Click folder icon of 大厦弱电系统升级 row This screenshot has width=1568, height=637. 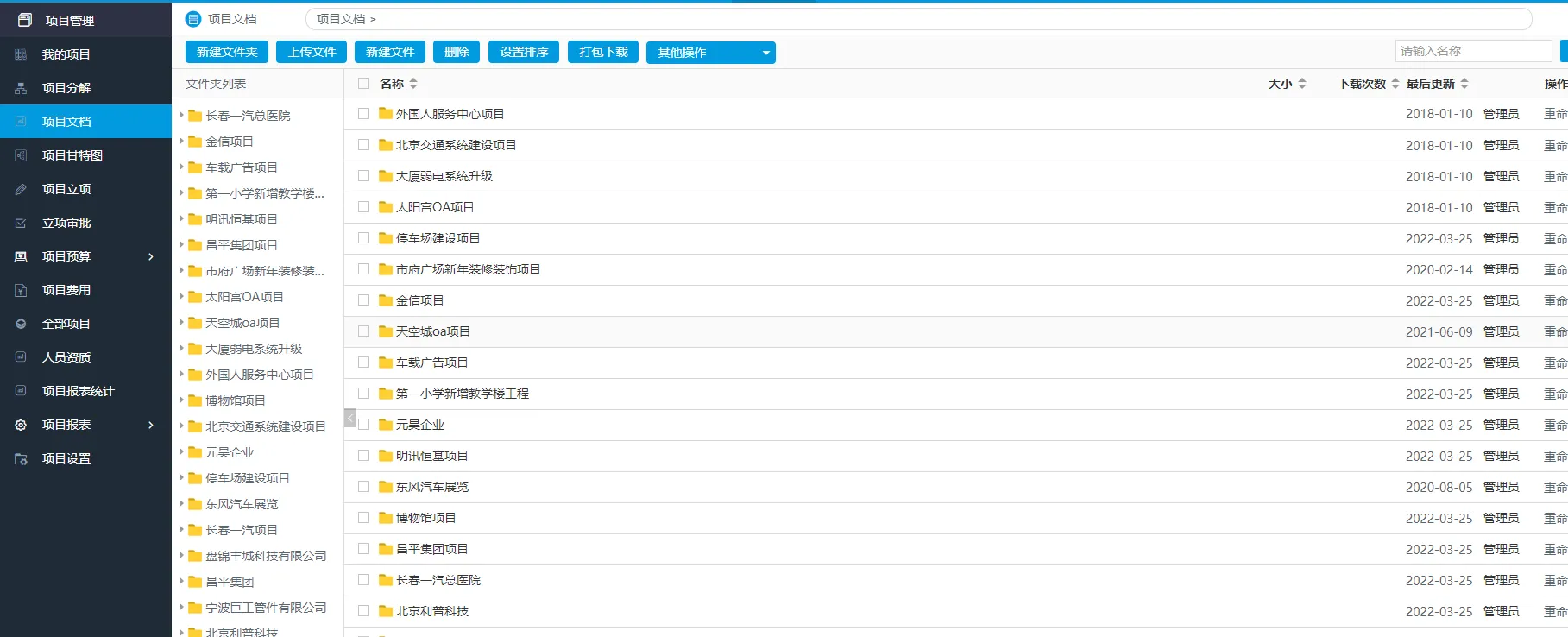click(x=386, y=176)
